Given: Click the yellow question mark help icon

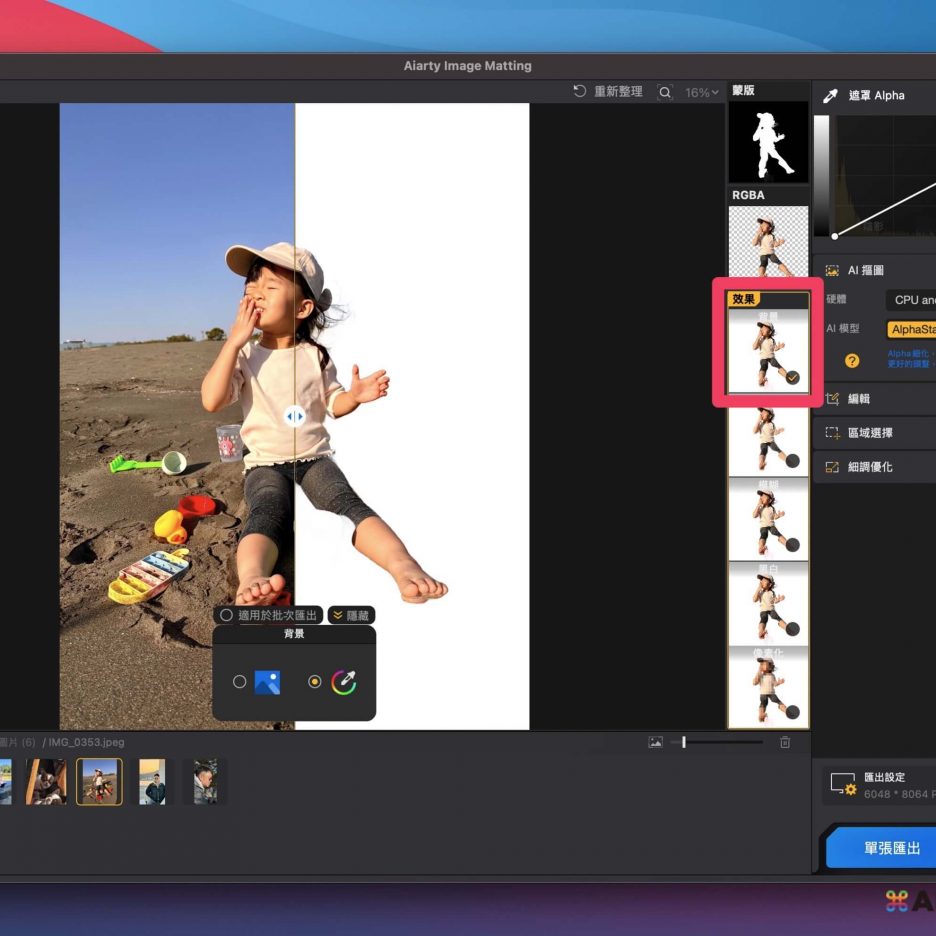Looking at the screenshot, I should pyautogui.click(x=852, y=361).
